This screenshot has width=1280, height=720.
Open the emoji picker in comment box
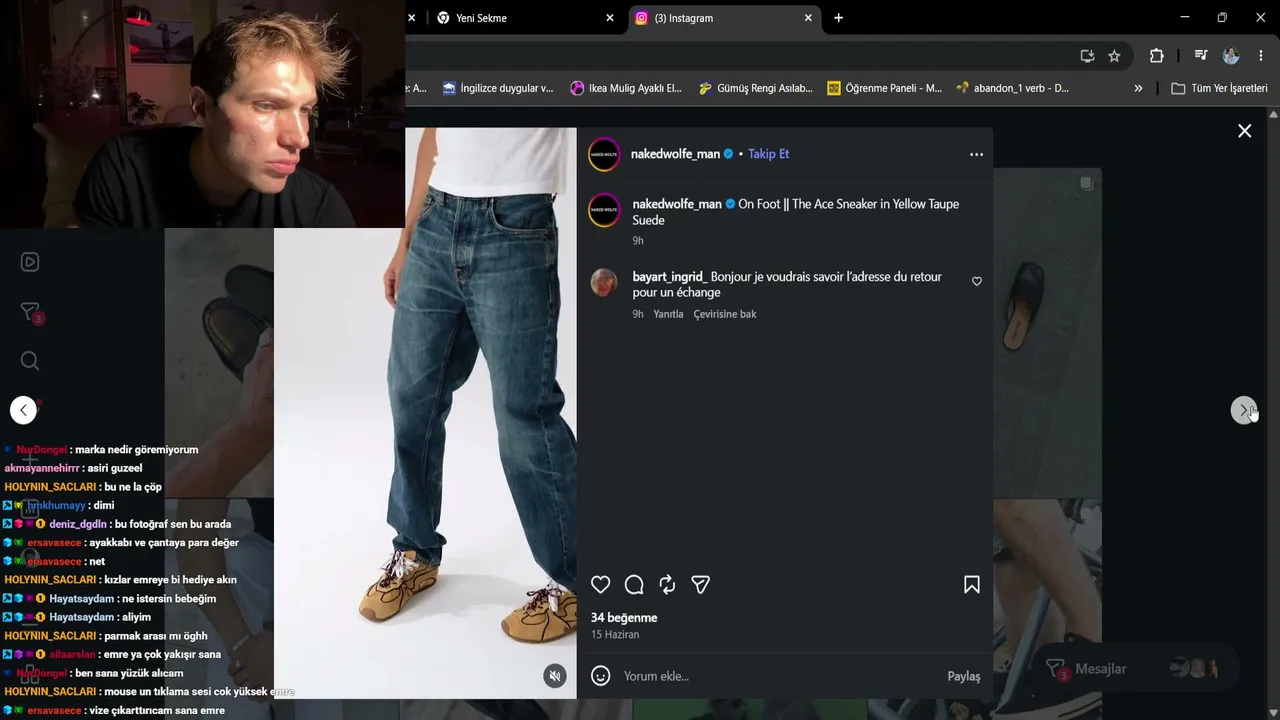601,676
